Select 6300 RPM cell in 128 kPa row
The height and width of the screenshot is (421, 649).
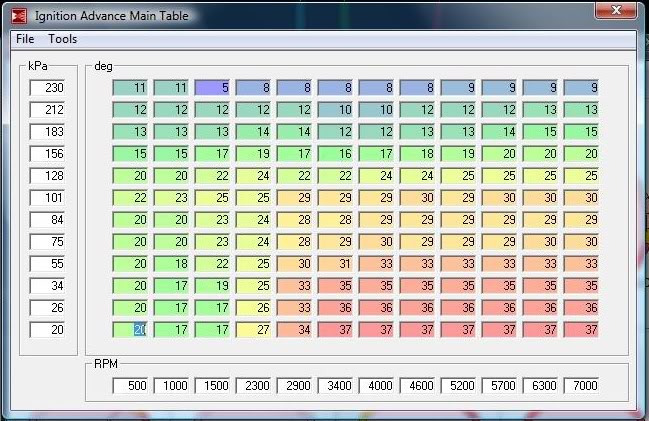540,176
